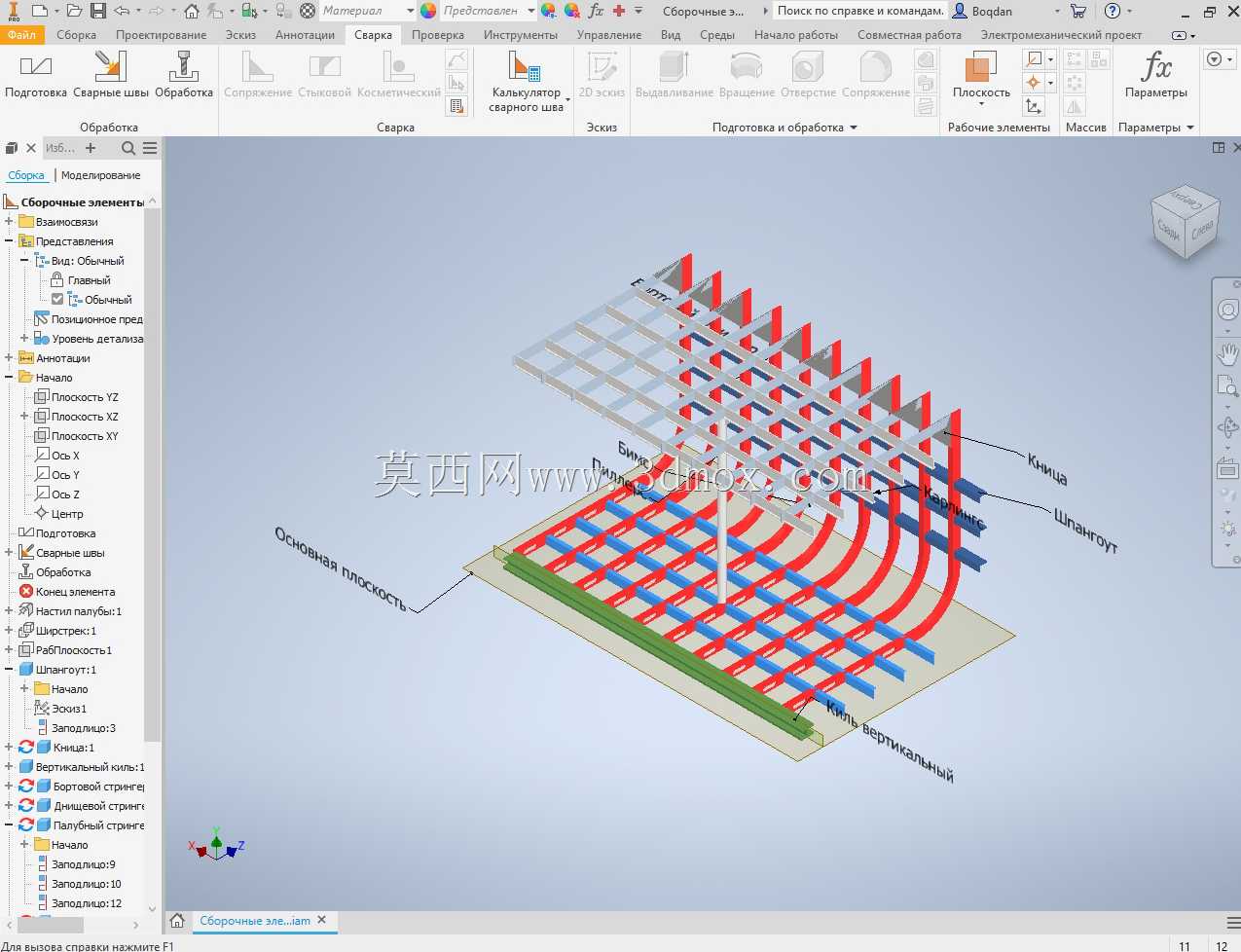Expand the Плоскость XZ node
This screenshot has height=952, width=1241.
tap(24, 417)
